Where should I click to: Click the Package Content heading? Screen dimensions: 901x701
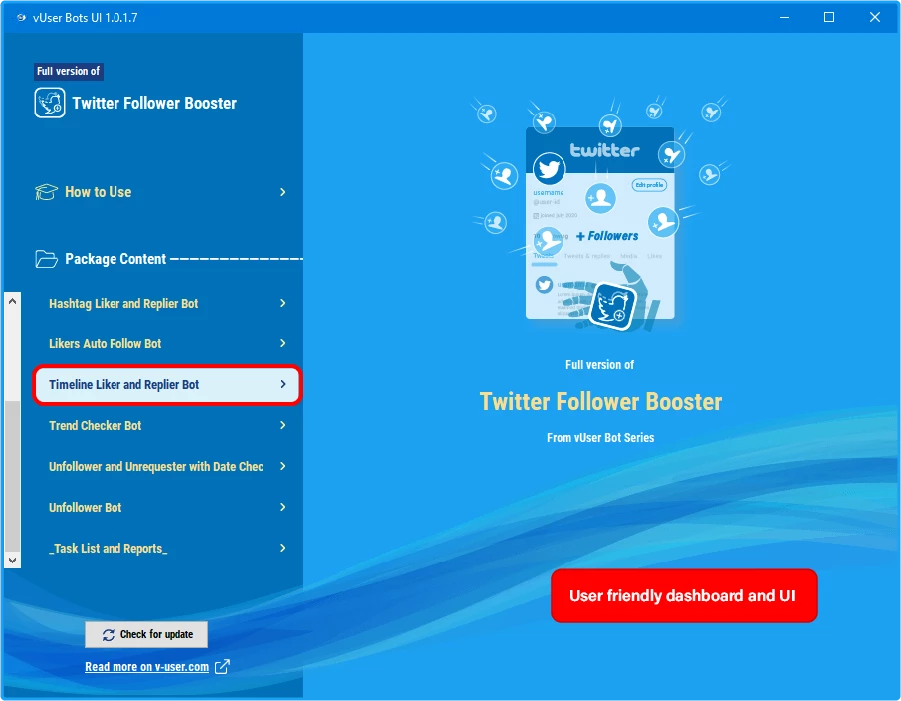(115, 259)
